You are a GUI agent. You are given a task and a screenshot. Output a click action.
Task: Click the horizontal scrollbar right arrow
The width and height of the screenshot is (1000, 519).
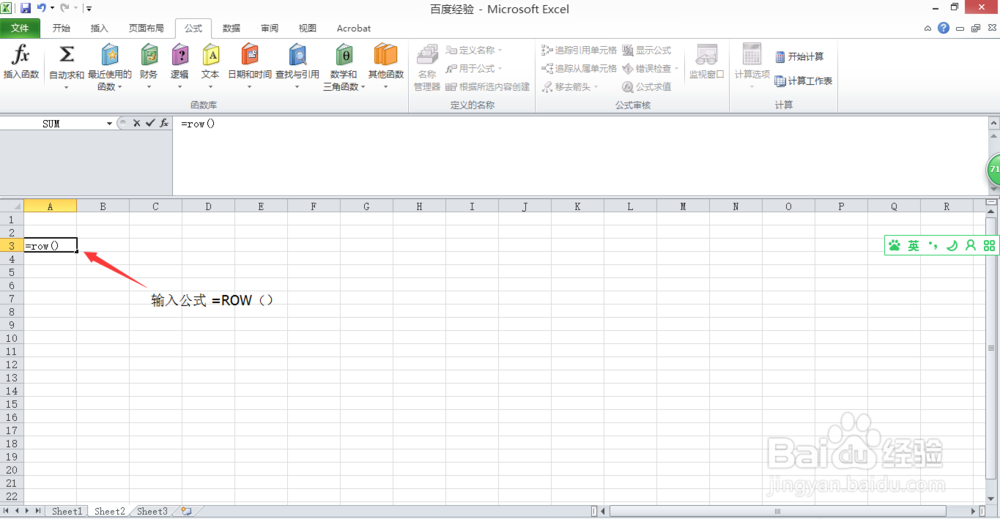point(973,511)
